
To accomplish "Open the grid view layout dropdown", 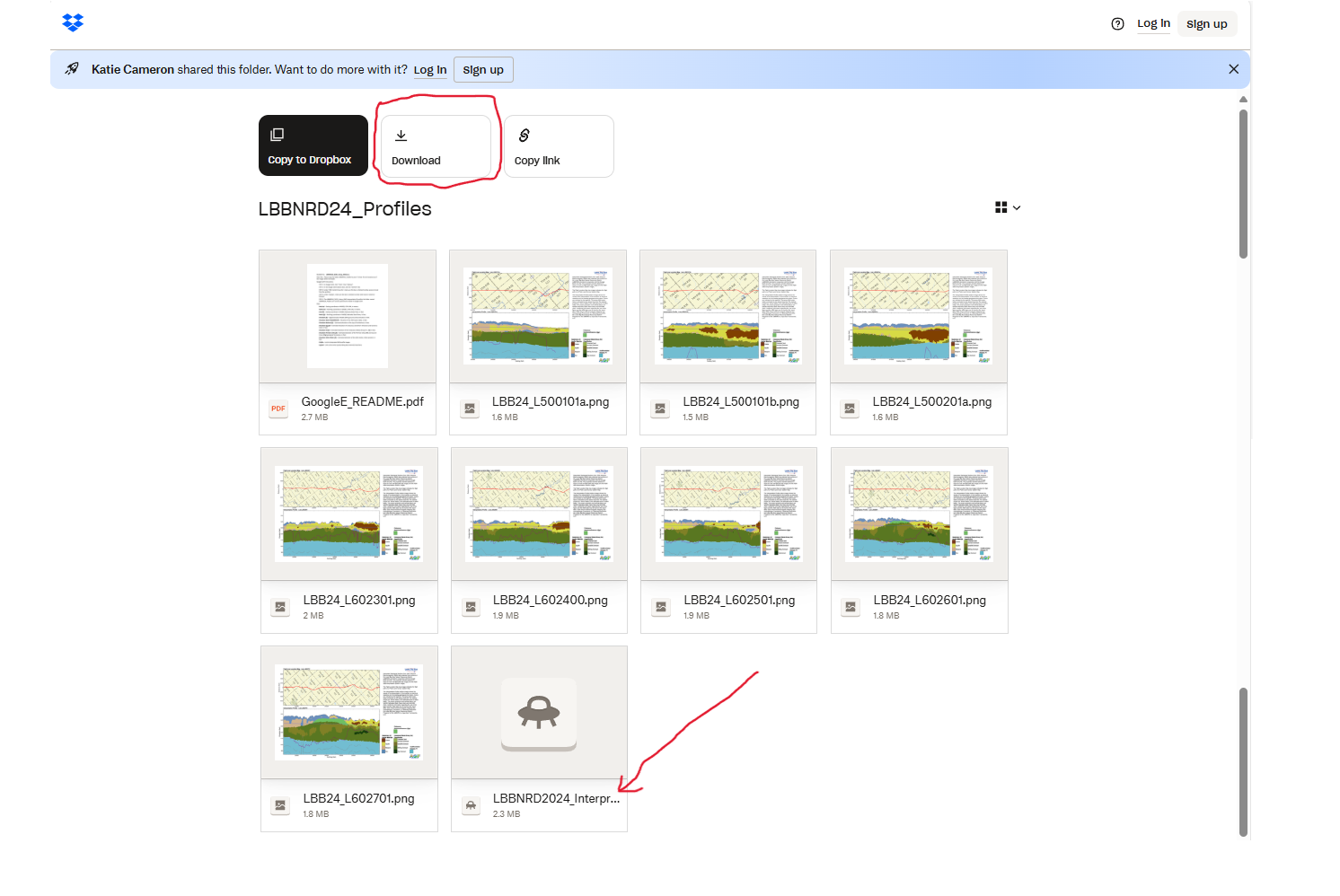I will click(1008, 207).
